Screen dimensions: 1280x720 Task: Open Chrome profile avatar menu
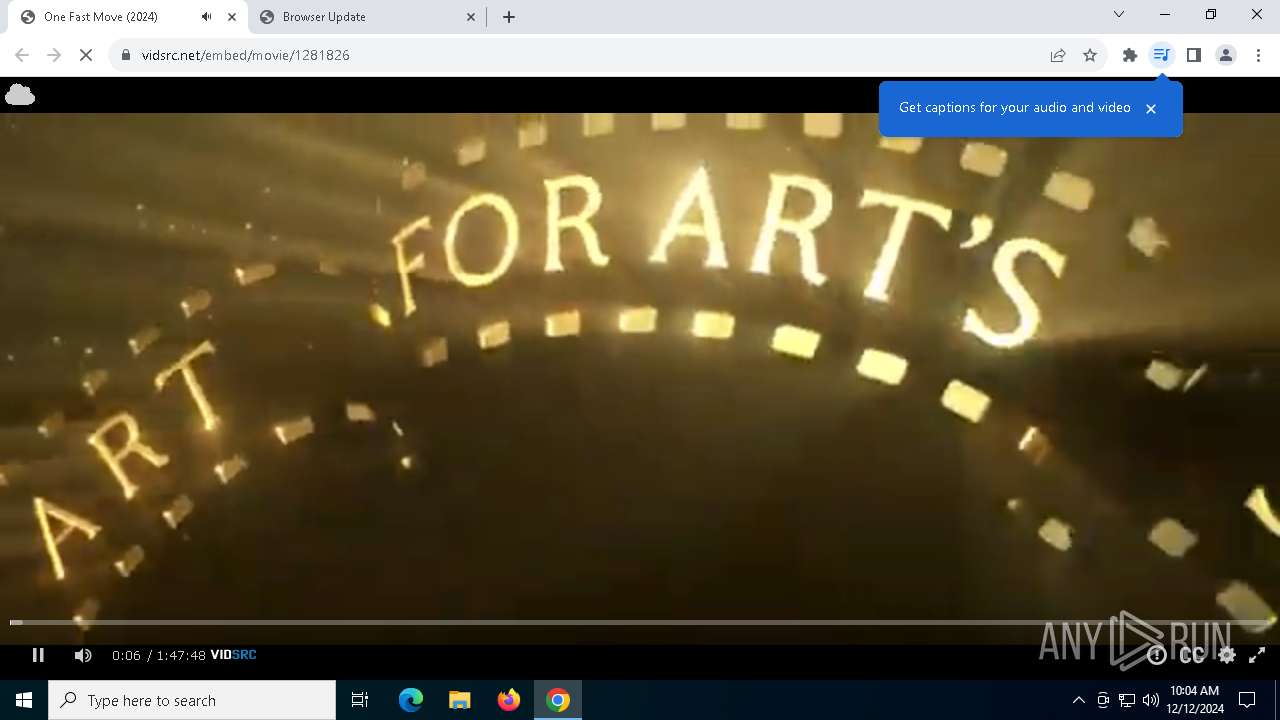[1226, 55]
